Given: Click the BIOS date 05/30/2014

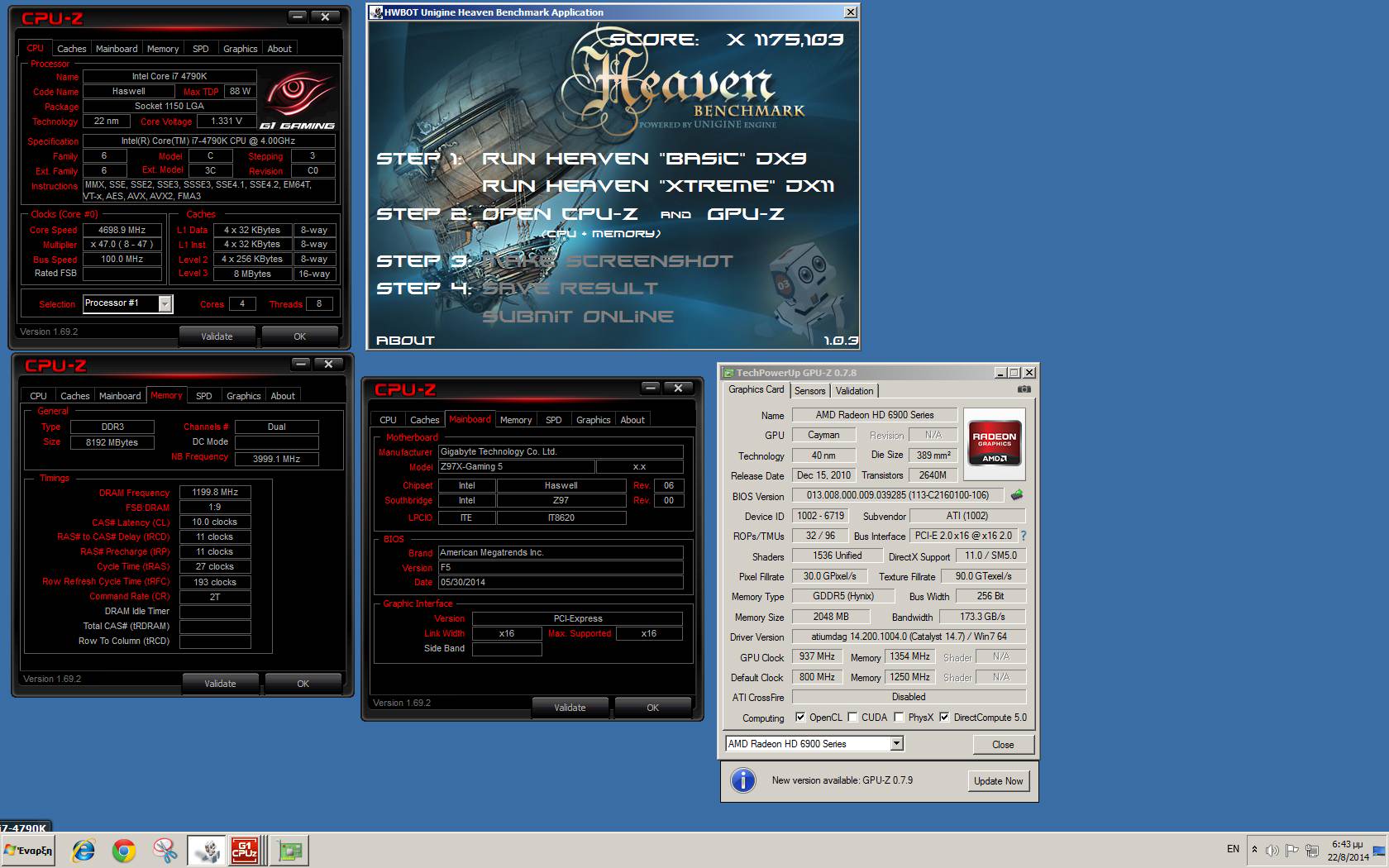Looking at the screenshot, I should pyautogui.click(x=561, y=583).
